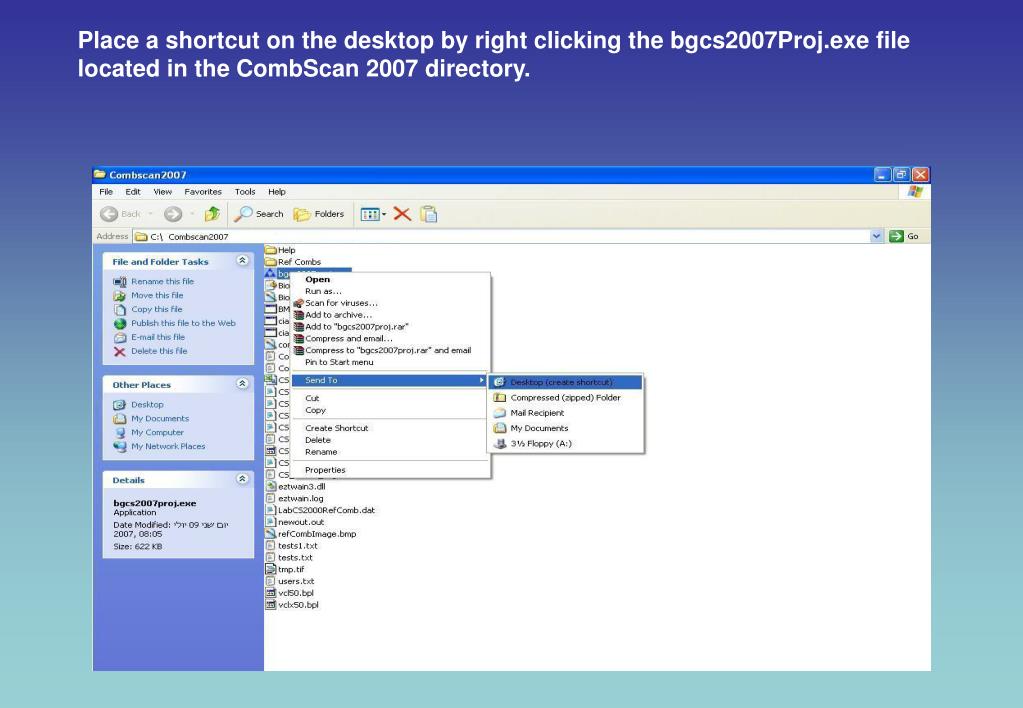Click E-mail this file link

click(158, 337)
